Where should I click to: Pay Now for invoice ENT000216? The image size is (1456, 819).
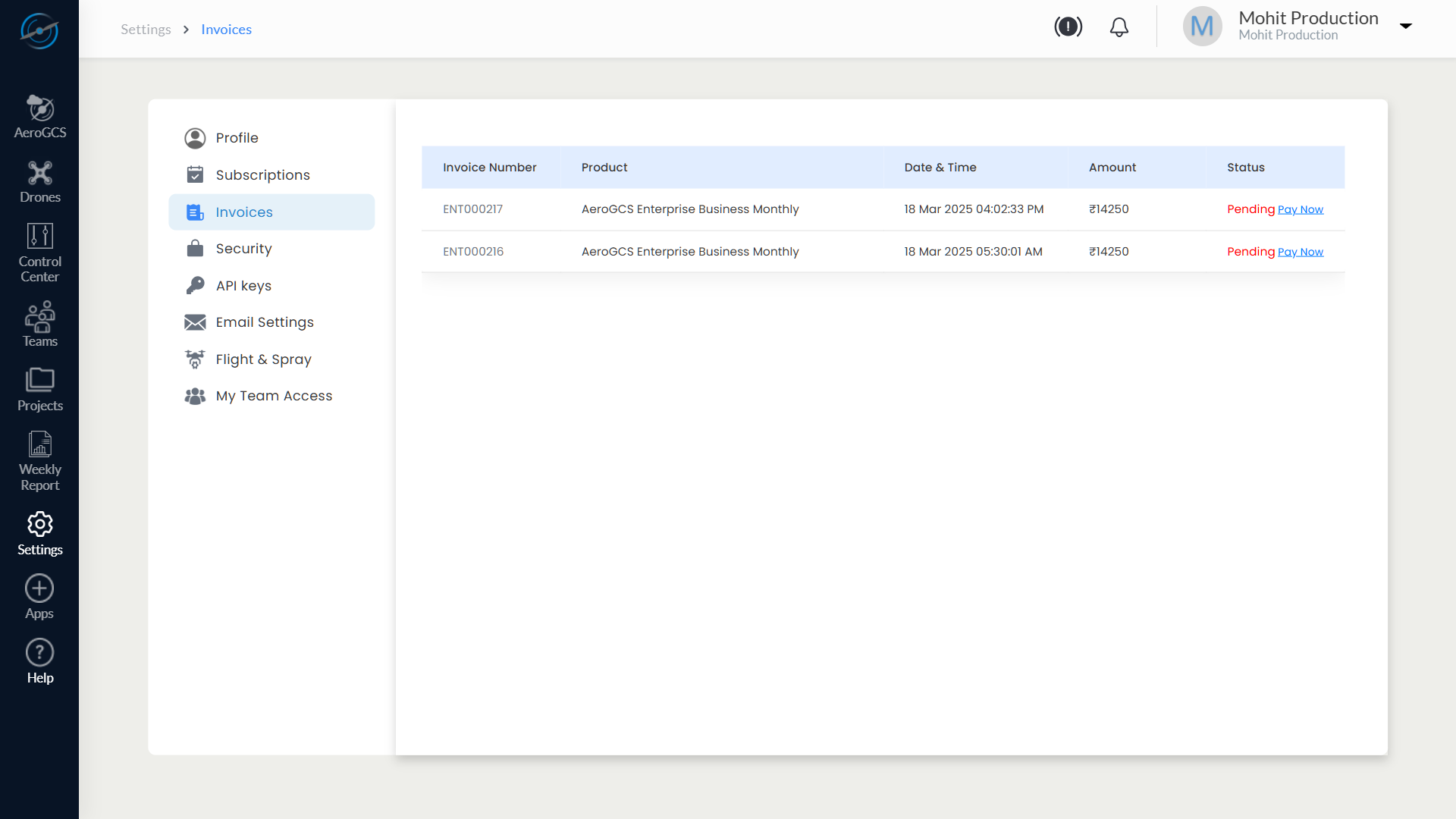(1300, 253)
